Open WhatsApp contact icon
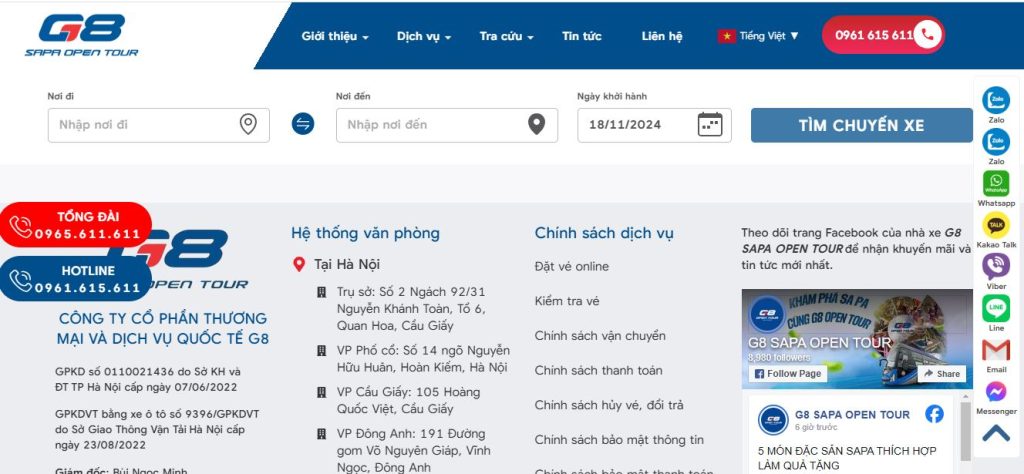1024x474 pixels. tap(996, 183)
